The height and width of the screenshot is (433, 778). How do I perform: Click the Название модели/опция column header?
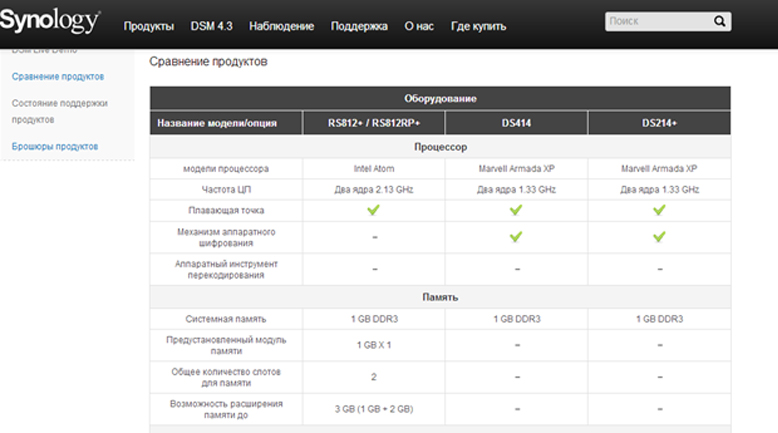[226, 123]
